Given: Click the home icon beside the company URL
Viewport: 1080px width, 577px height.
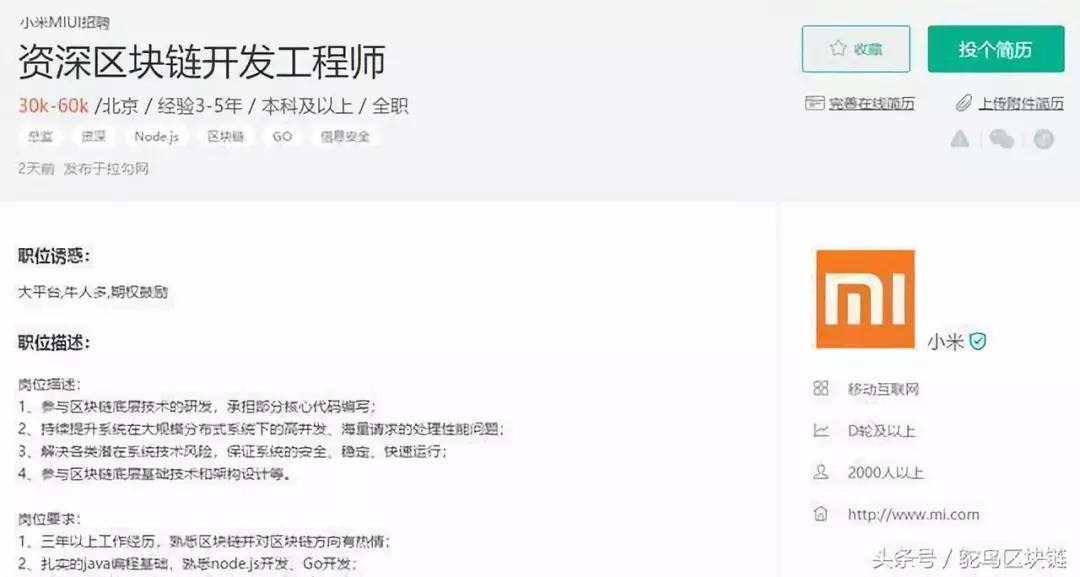Looking at the screenshot, I should click(x=820, y=514).
